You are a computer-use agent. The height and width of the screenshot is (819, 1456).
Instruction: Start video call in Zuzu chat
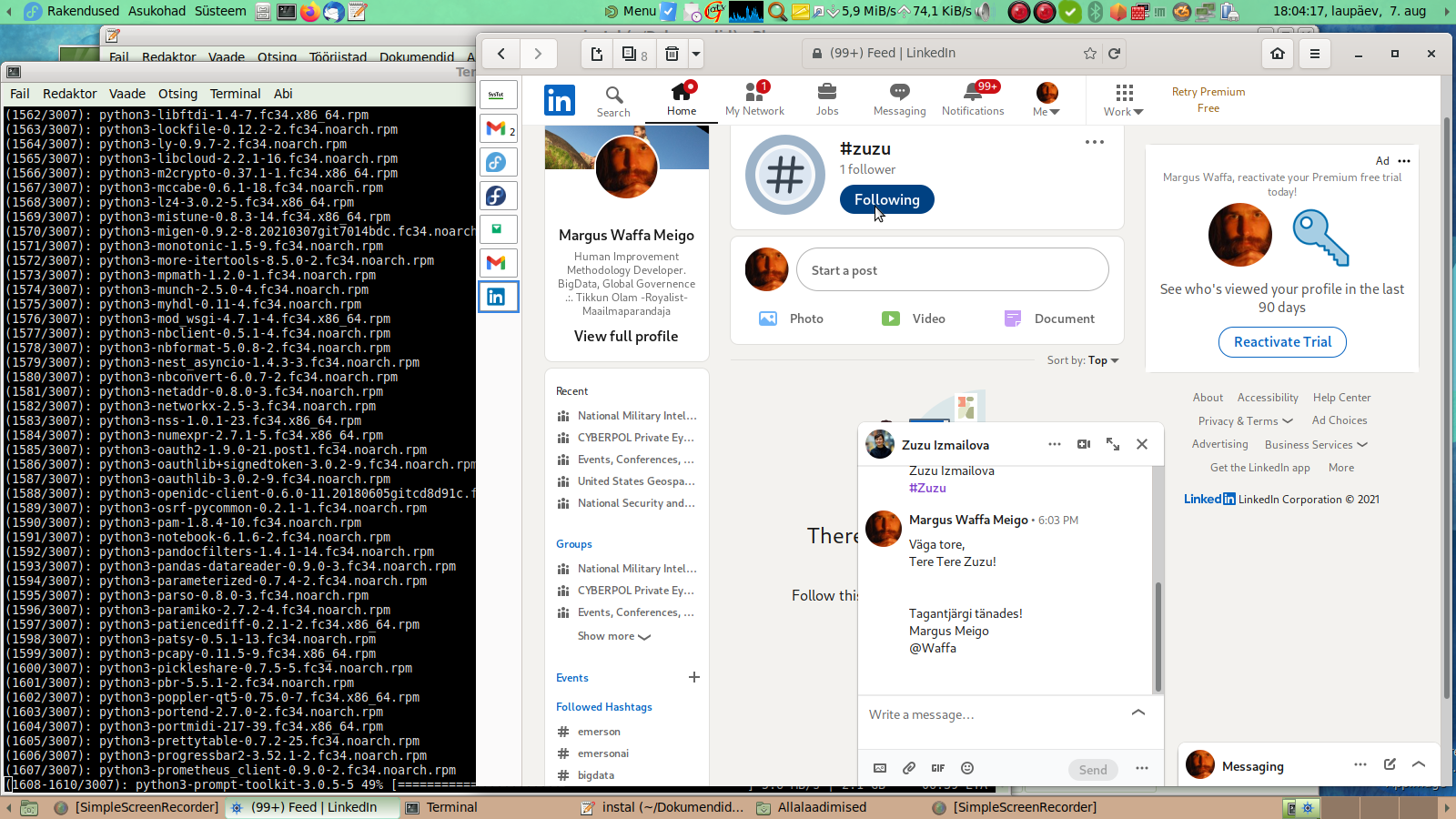(x=1084, y=444)
